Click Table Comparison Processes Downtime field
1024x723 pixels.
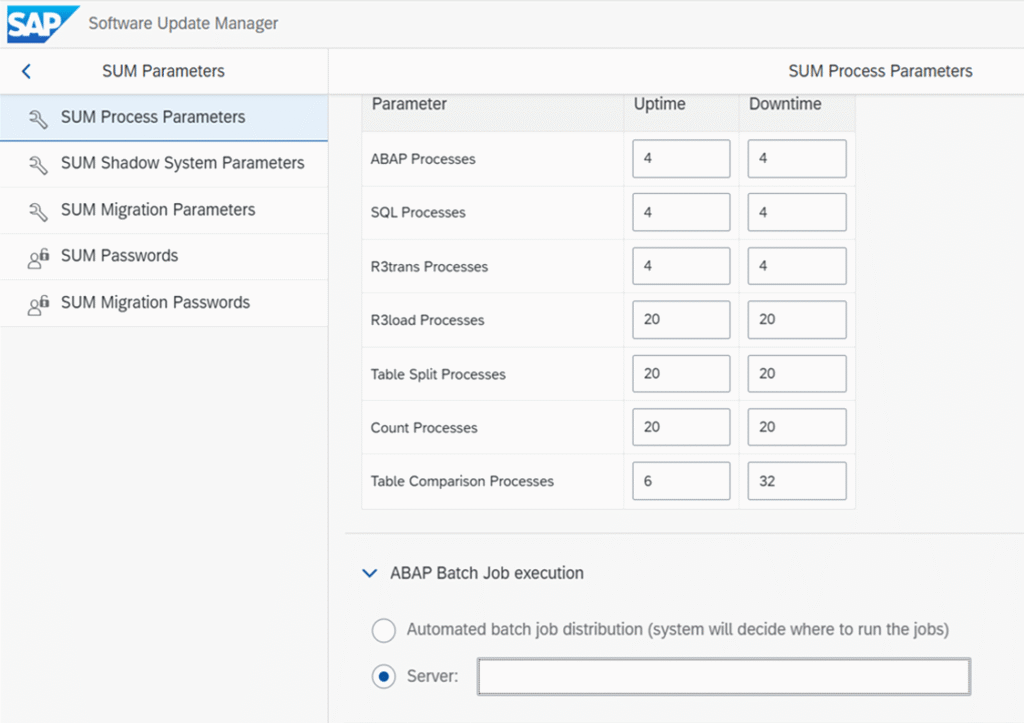pyautogui.click(x=796, y=481)
